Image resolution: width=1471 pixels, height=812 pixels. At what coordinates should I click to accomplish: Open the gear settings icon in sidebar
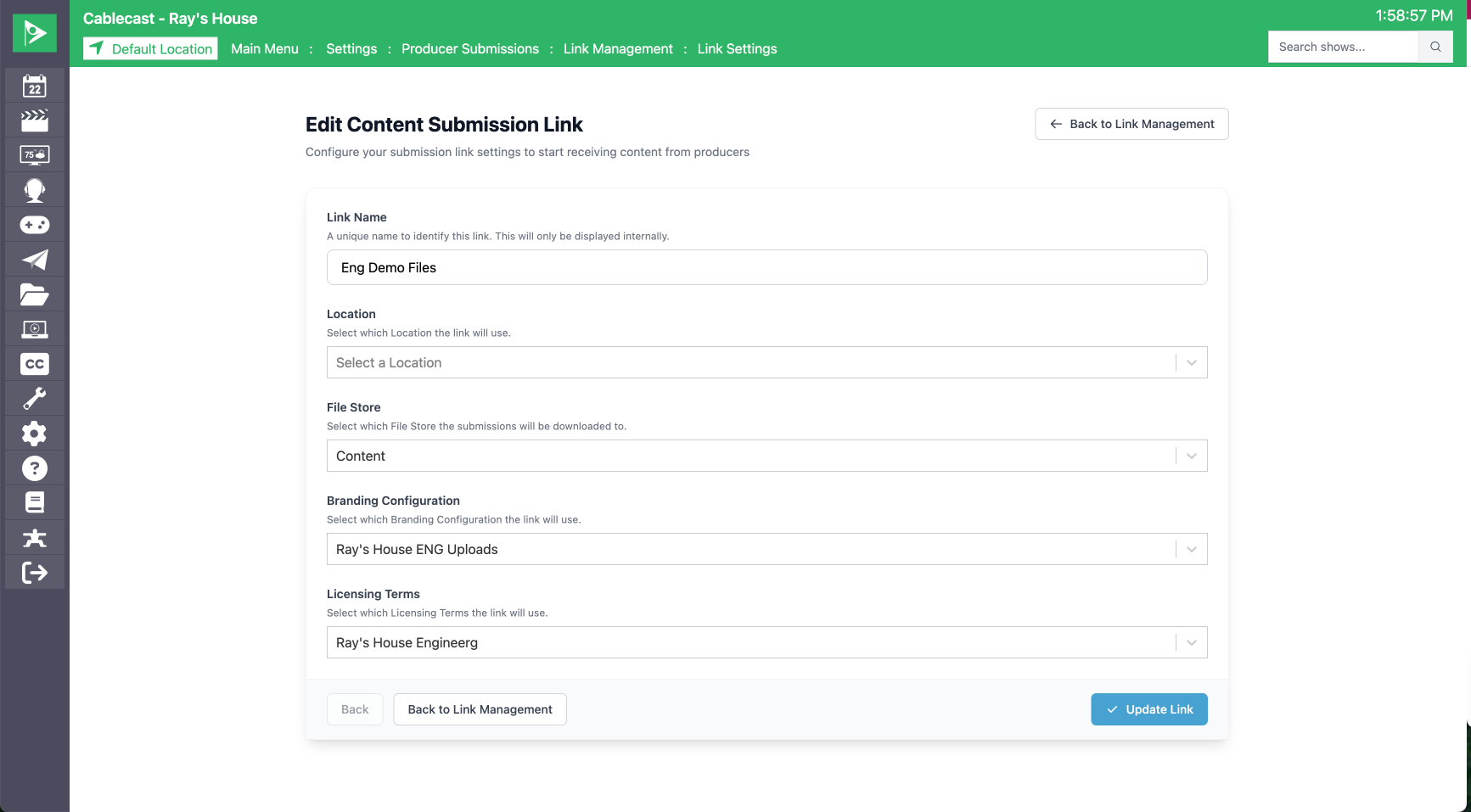pyautogui.click(x=35, y=434)
